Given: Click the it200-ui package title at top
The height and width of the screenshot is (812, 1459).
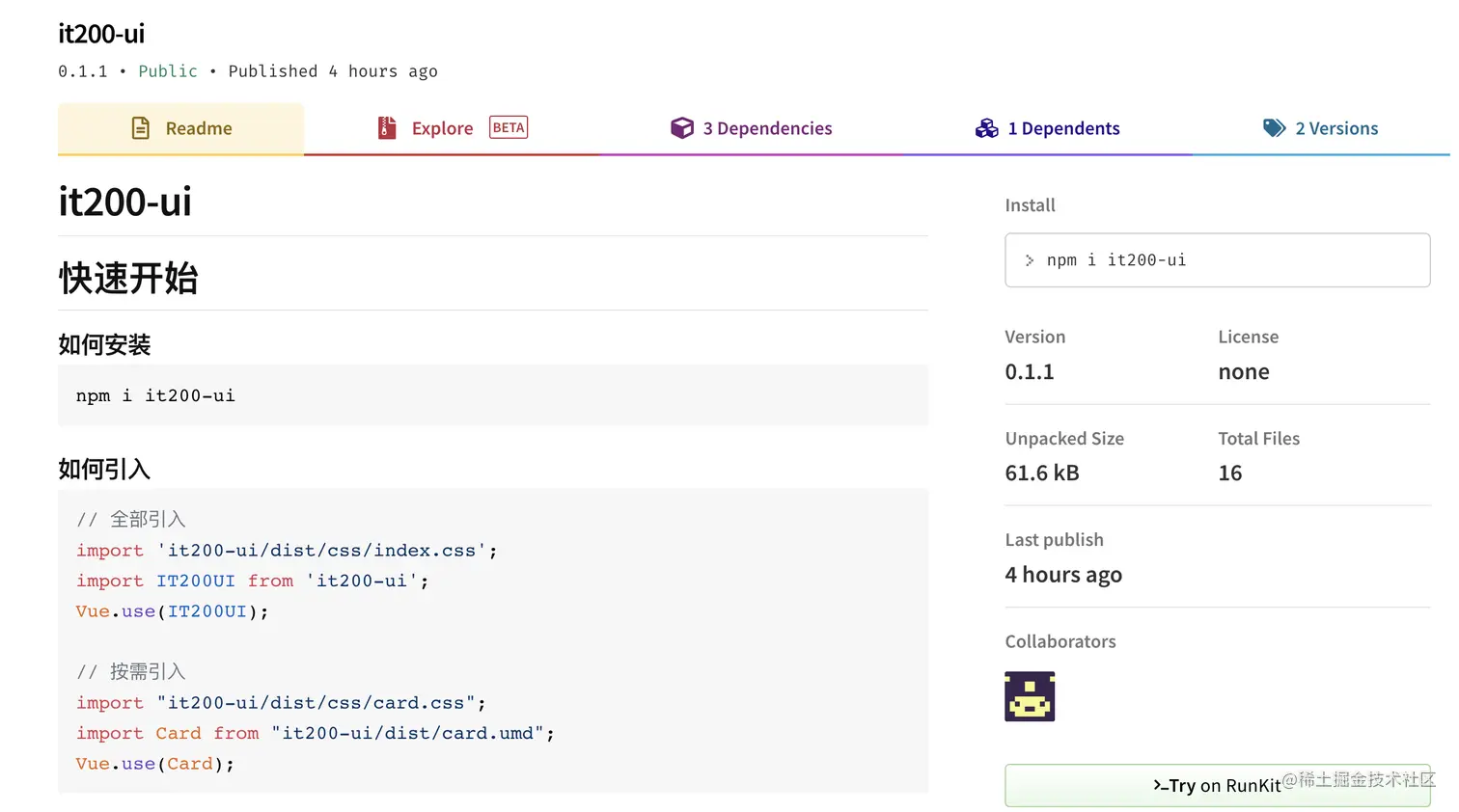Looking at the screenshot, I should [101, 34].
